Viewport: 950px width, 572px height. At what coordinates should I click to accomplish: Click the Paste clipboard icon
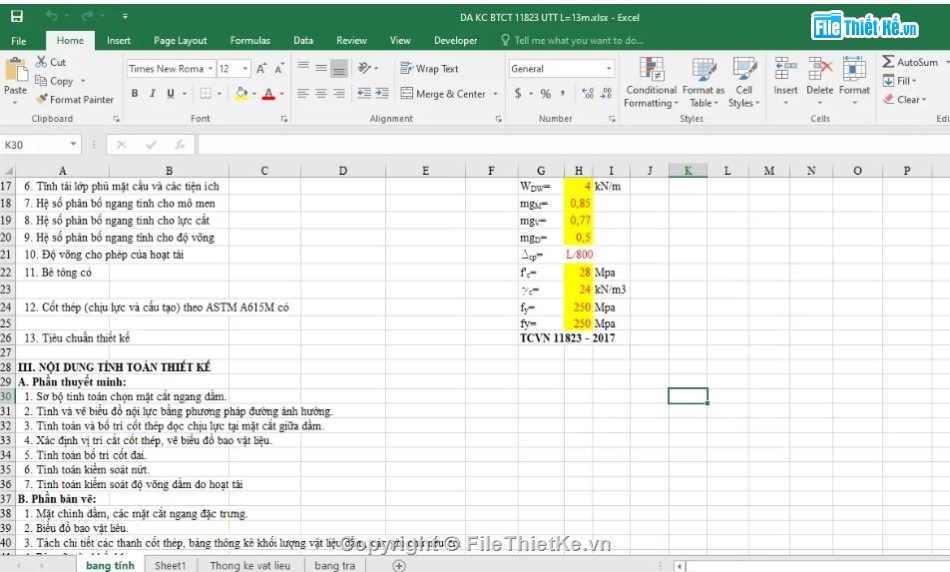[16, 72]
